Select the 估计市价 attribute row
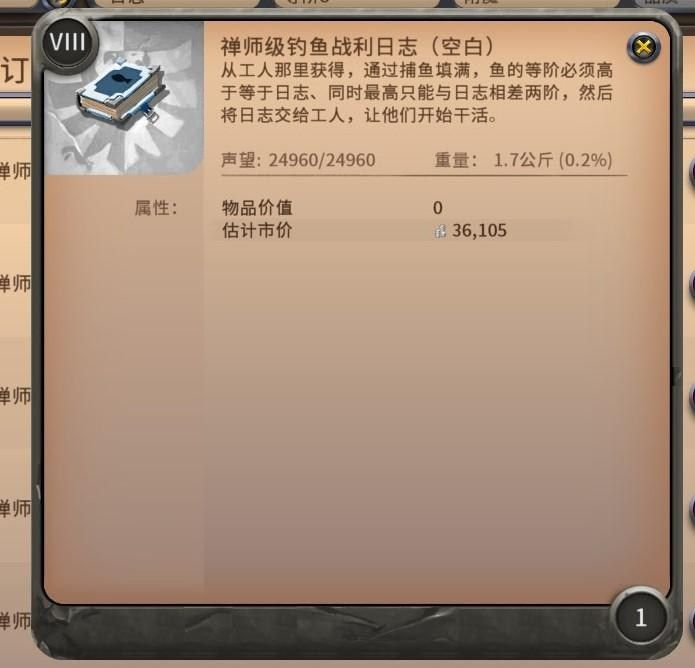The image size is (695, 668). point(392,231)
